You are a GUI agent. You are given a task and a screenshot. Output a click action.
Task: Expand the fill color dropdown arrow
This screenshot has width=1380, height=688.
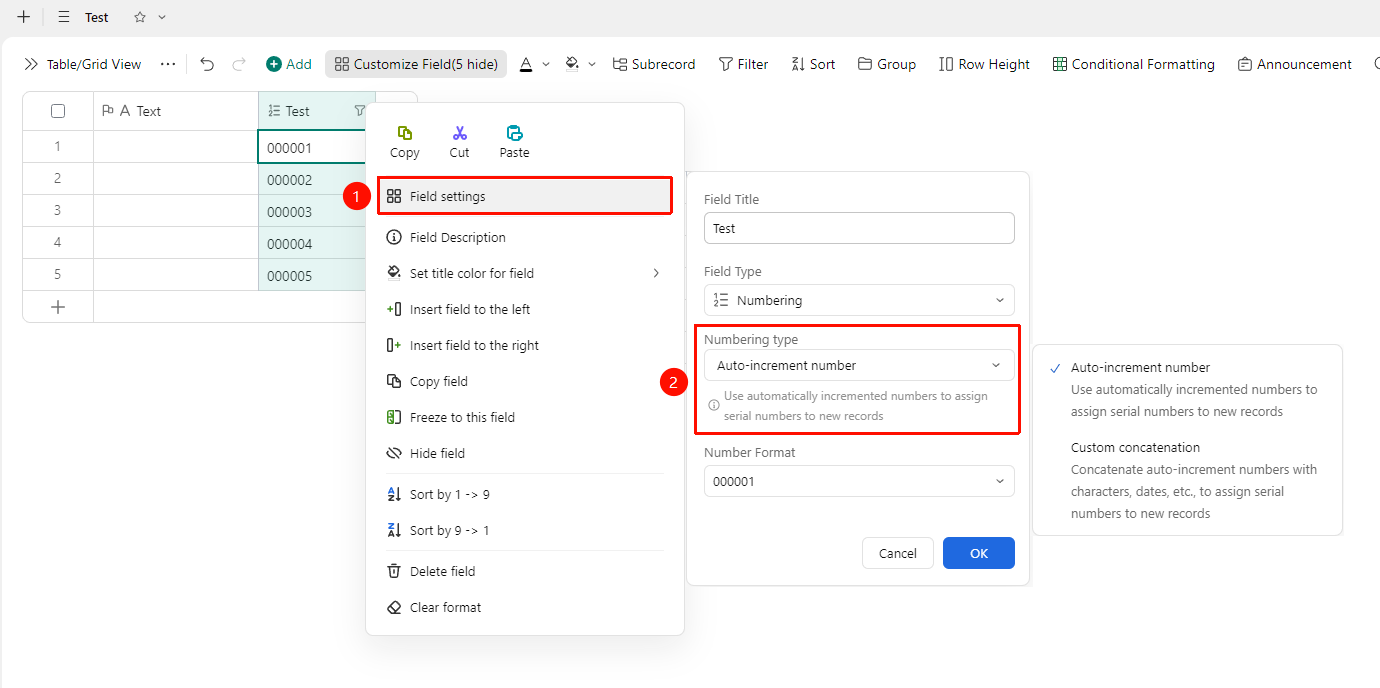point(592,64)
